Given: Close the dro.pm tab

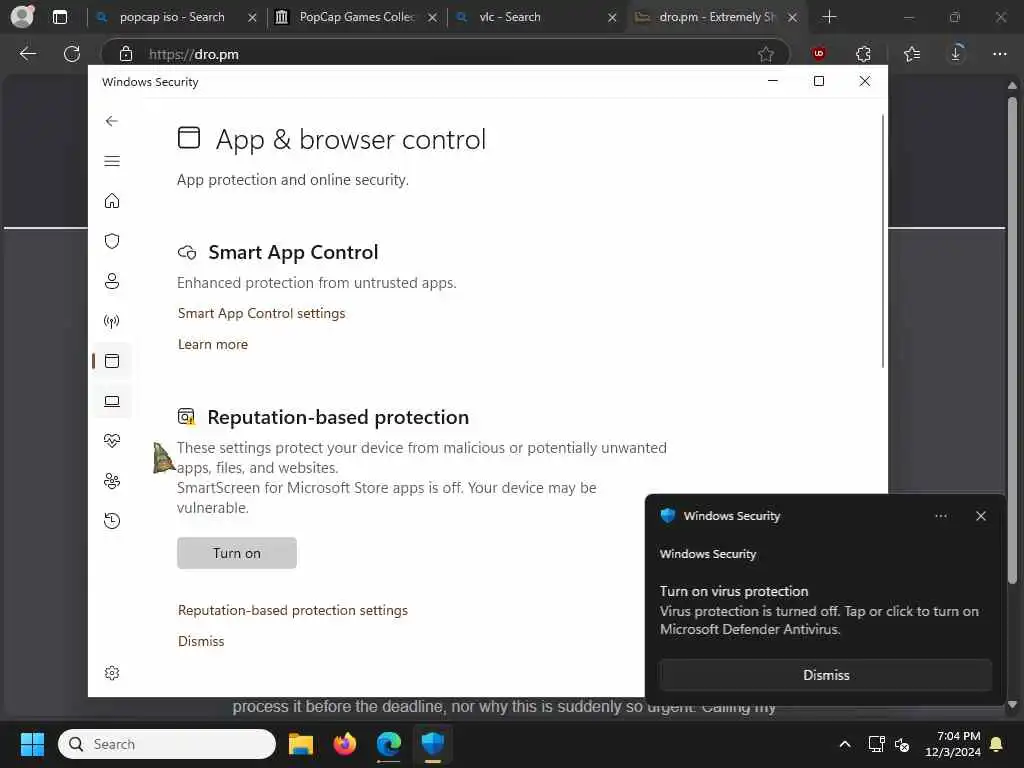Looking at the screenshot, I should click(x=792, y=18).
